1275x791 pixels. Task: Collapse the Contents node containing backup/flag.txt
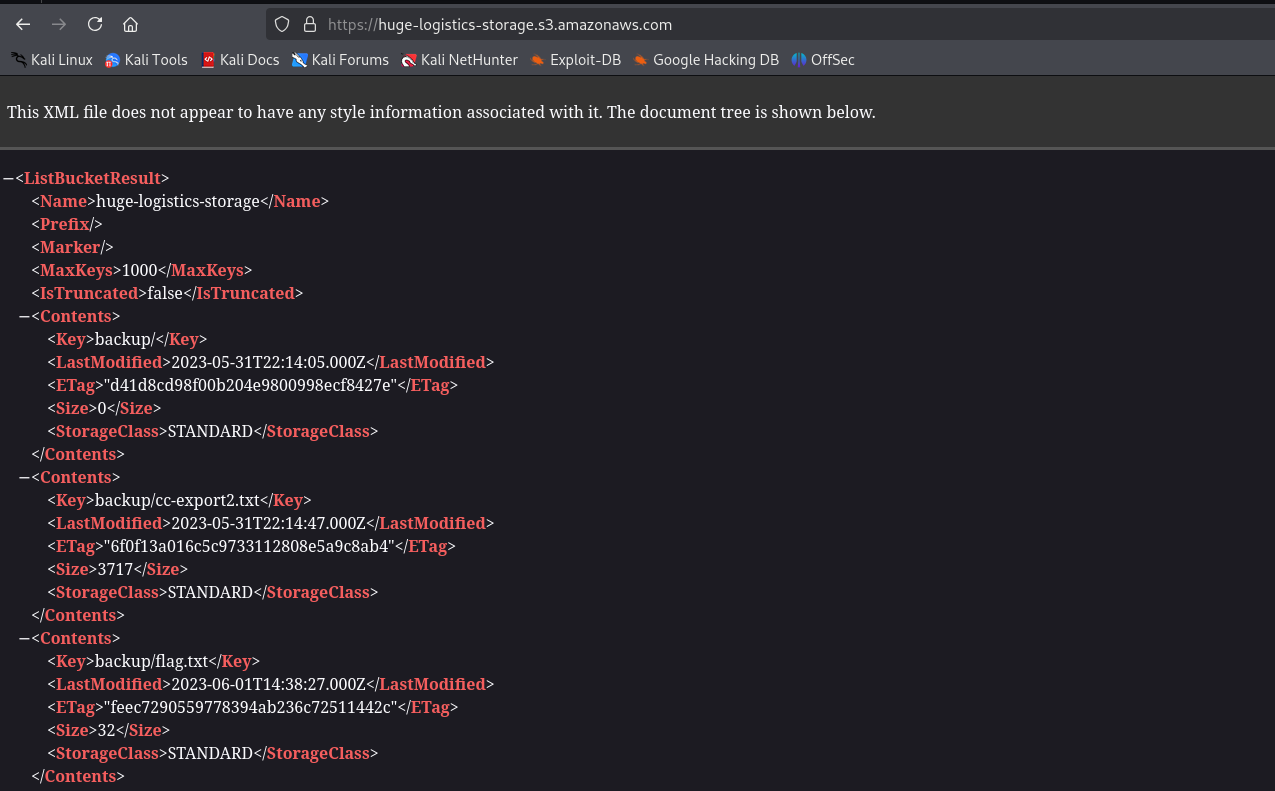click(x=24, y=638)
